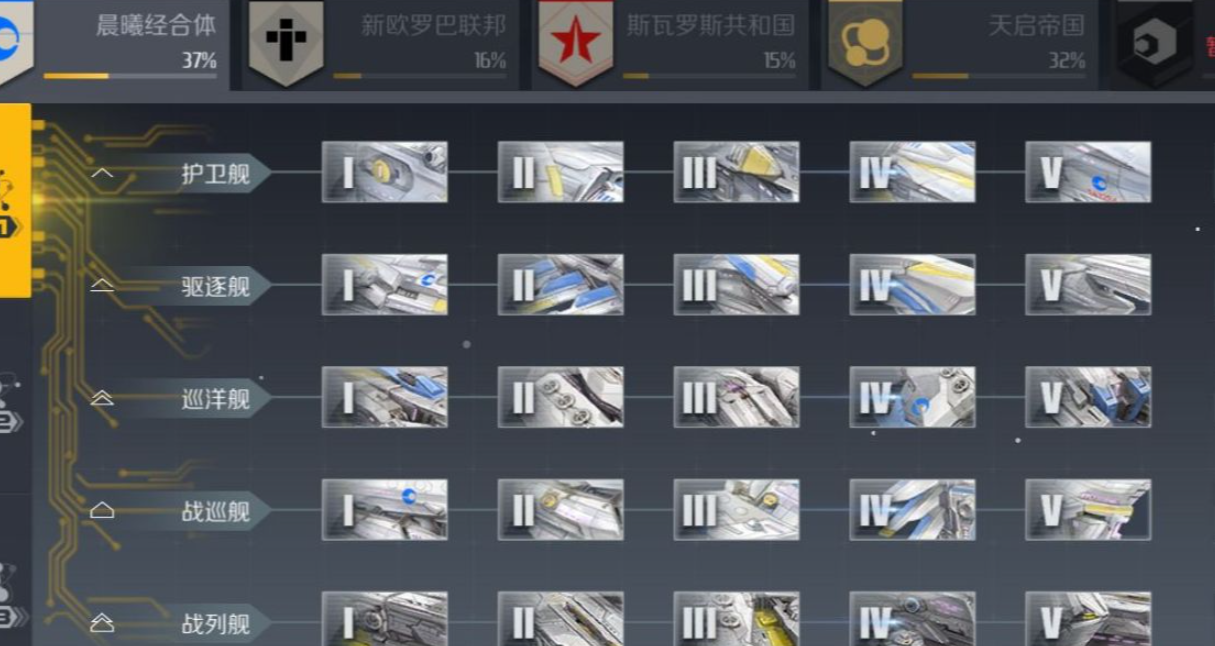This screenshot has width=1215, height=646.
Task: Select tier V 战巡舰 ship card
Action: (x=1088, y=510)
